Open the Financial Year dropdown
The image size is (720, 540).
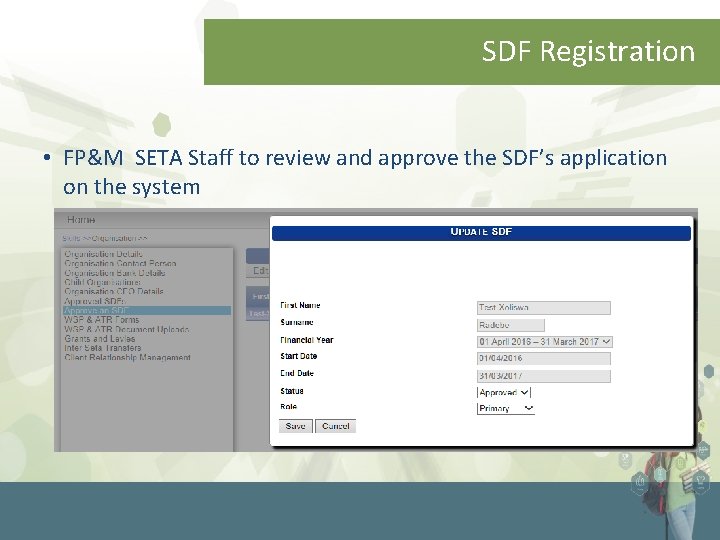point(545,342)
